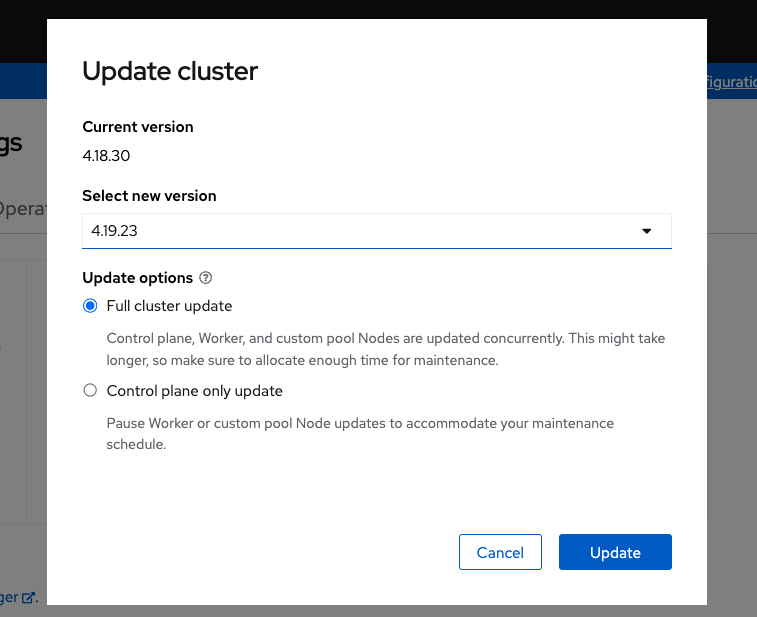Click the Full cluster update description text

tap(385, 349)
